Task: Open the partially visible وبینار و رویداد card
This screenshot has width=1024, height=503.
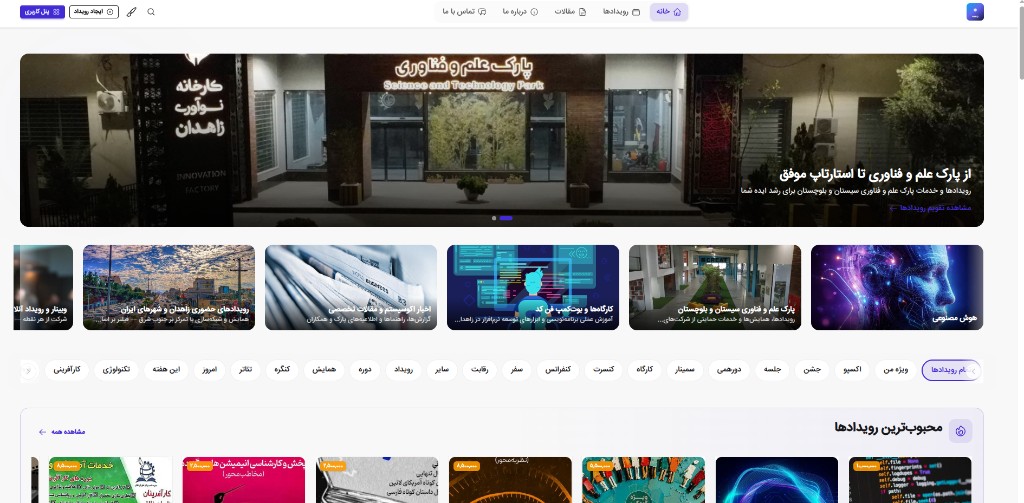Action: point(43,287)
